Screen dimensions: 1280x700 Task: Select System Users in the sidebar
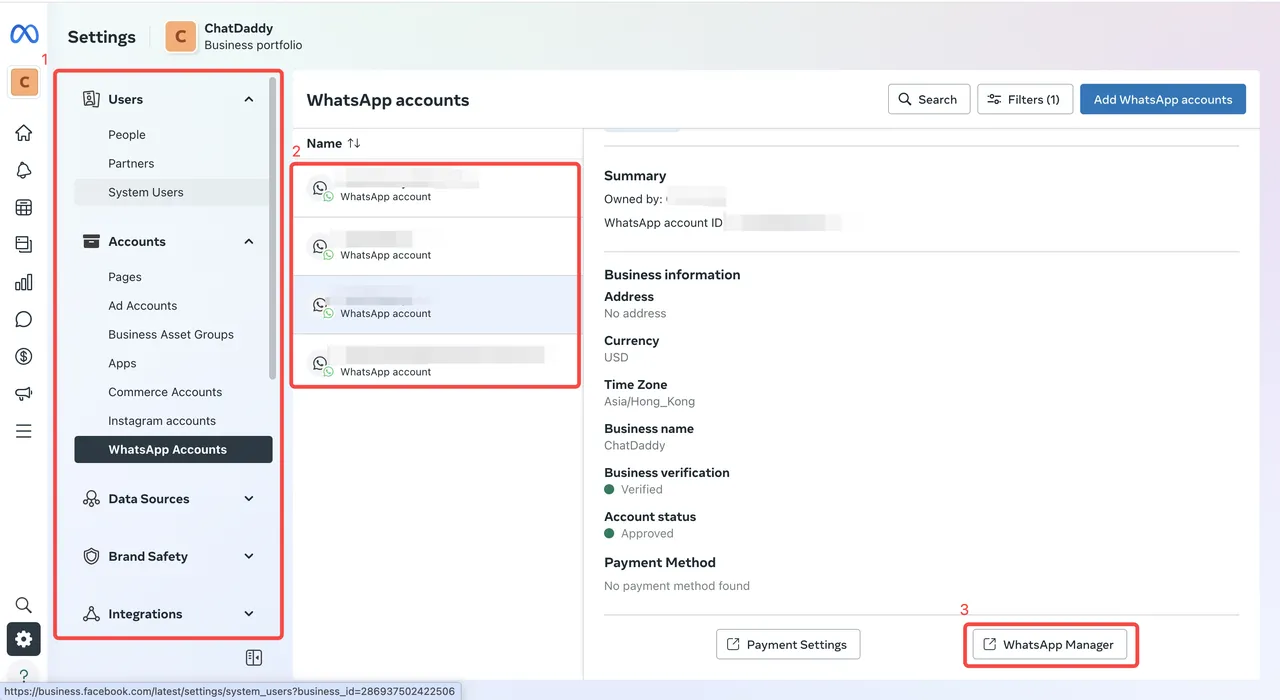[146, 192]
